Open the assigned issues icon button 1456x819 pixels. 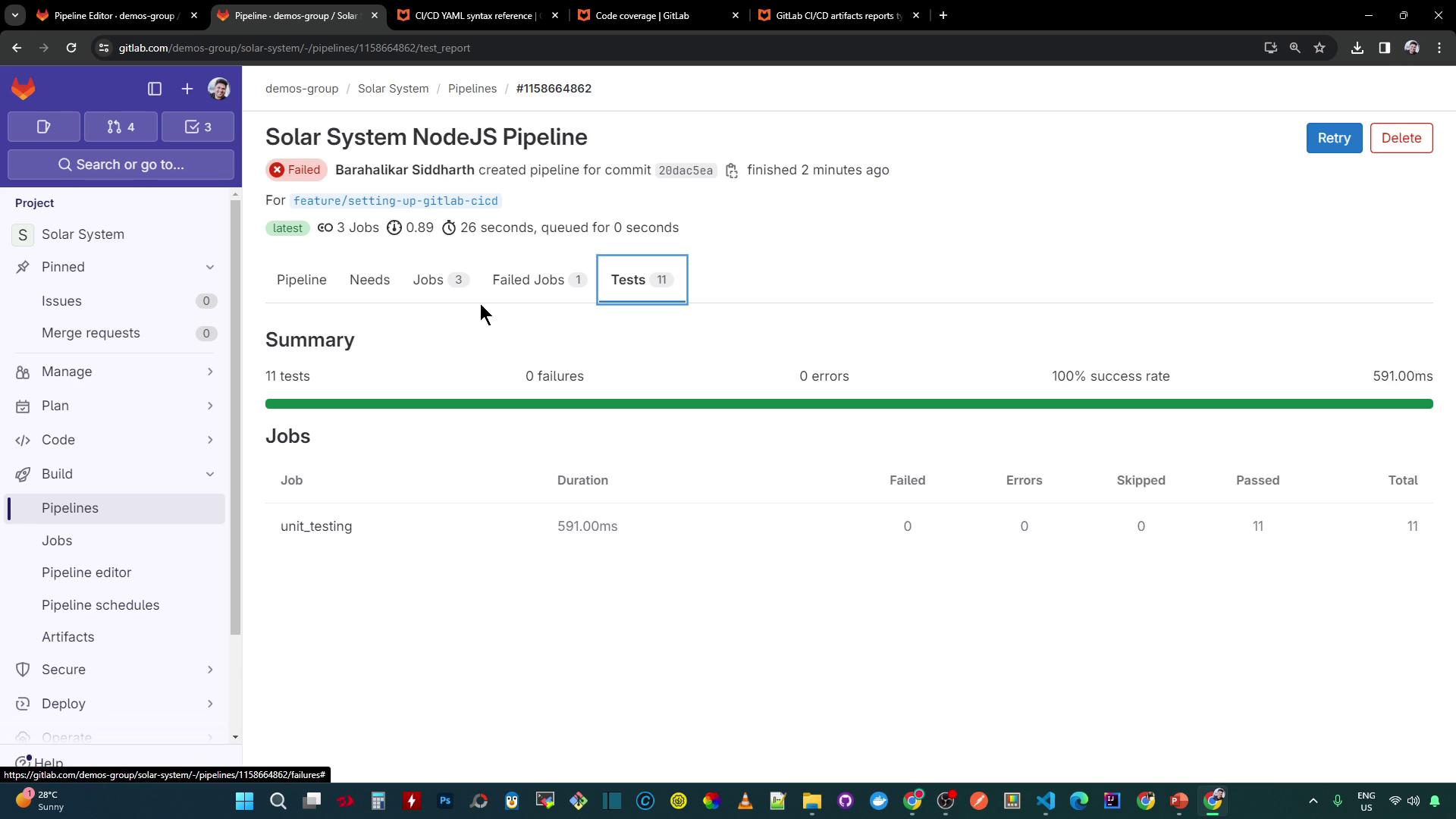point(44,127)
